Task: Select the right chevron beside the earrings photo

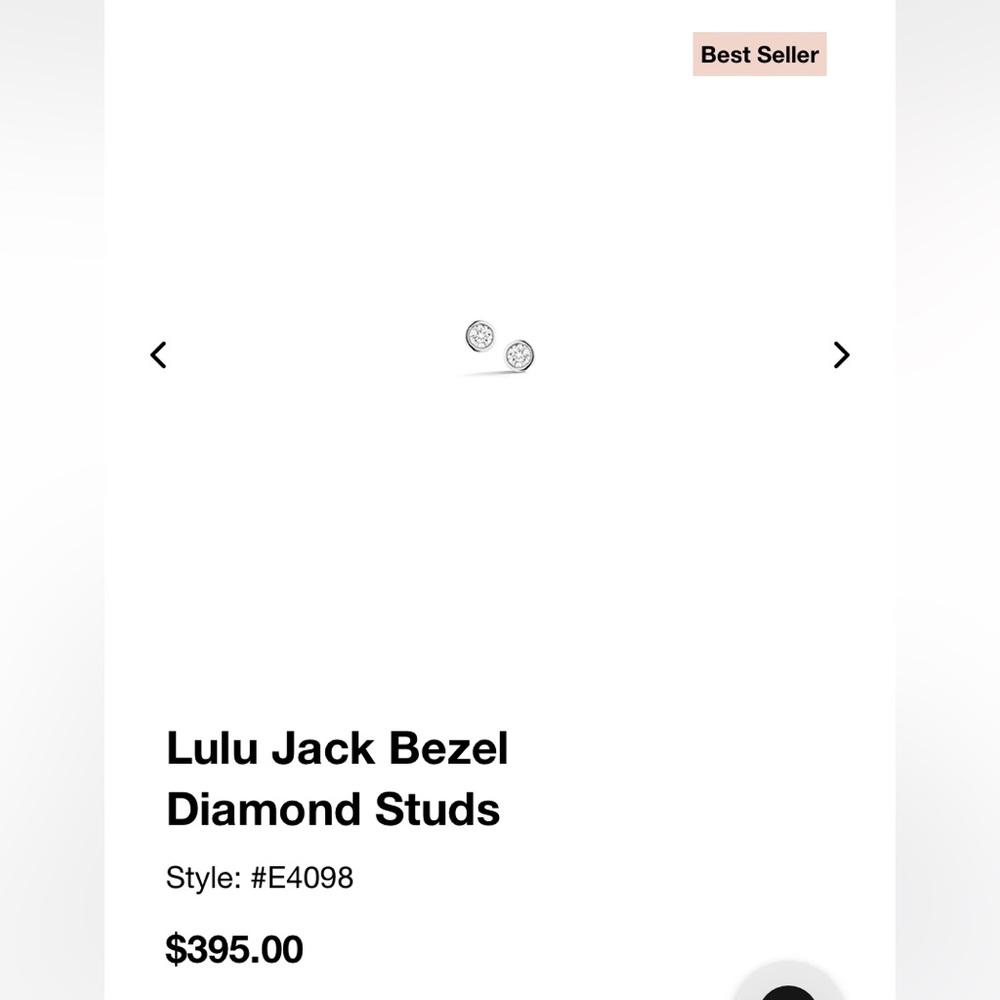Action: [840, 355]
